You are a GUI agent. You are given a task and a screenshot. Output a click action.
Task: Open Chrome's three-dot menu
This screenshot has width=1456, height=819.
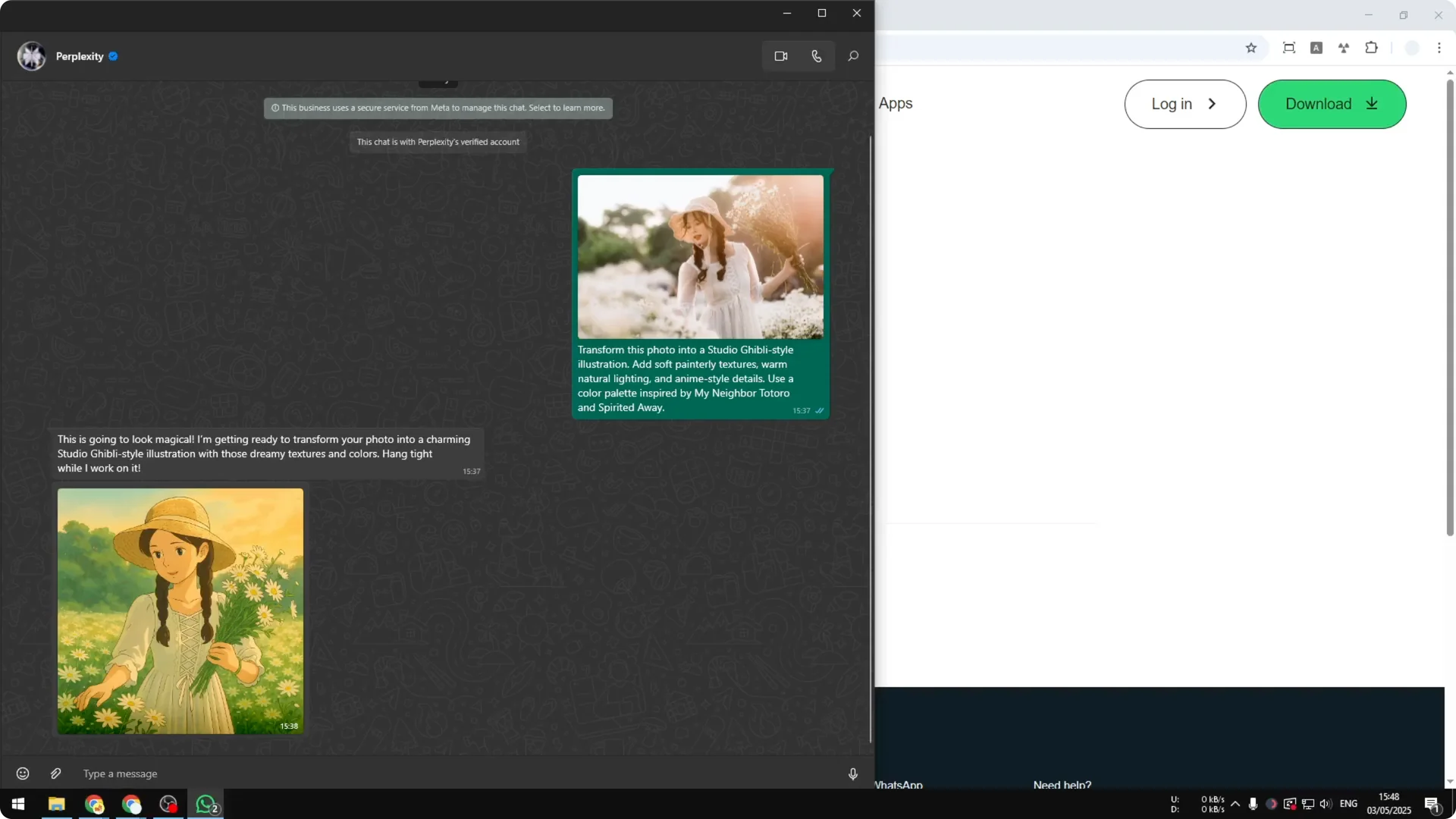[x=1439, y=48]
